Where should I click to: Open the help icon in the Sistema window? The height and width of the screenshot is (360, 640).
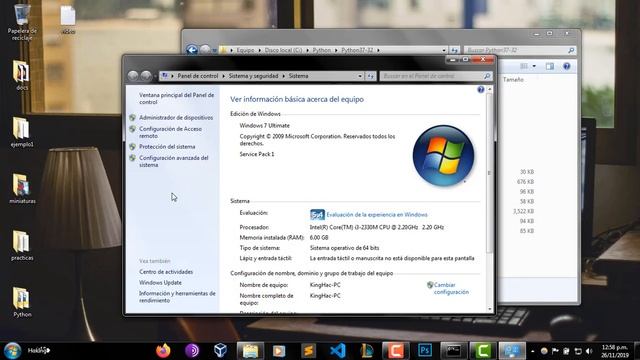(x=481, y=89)
